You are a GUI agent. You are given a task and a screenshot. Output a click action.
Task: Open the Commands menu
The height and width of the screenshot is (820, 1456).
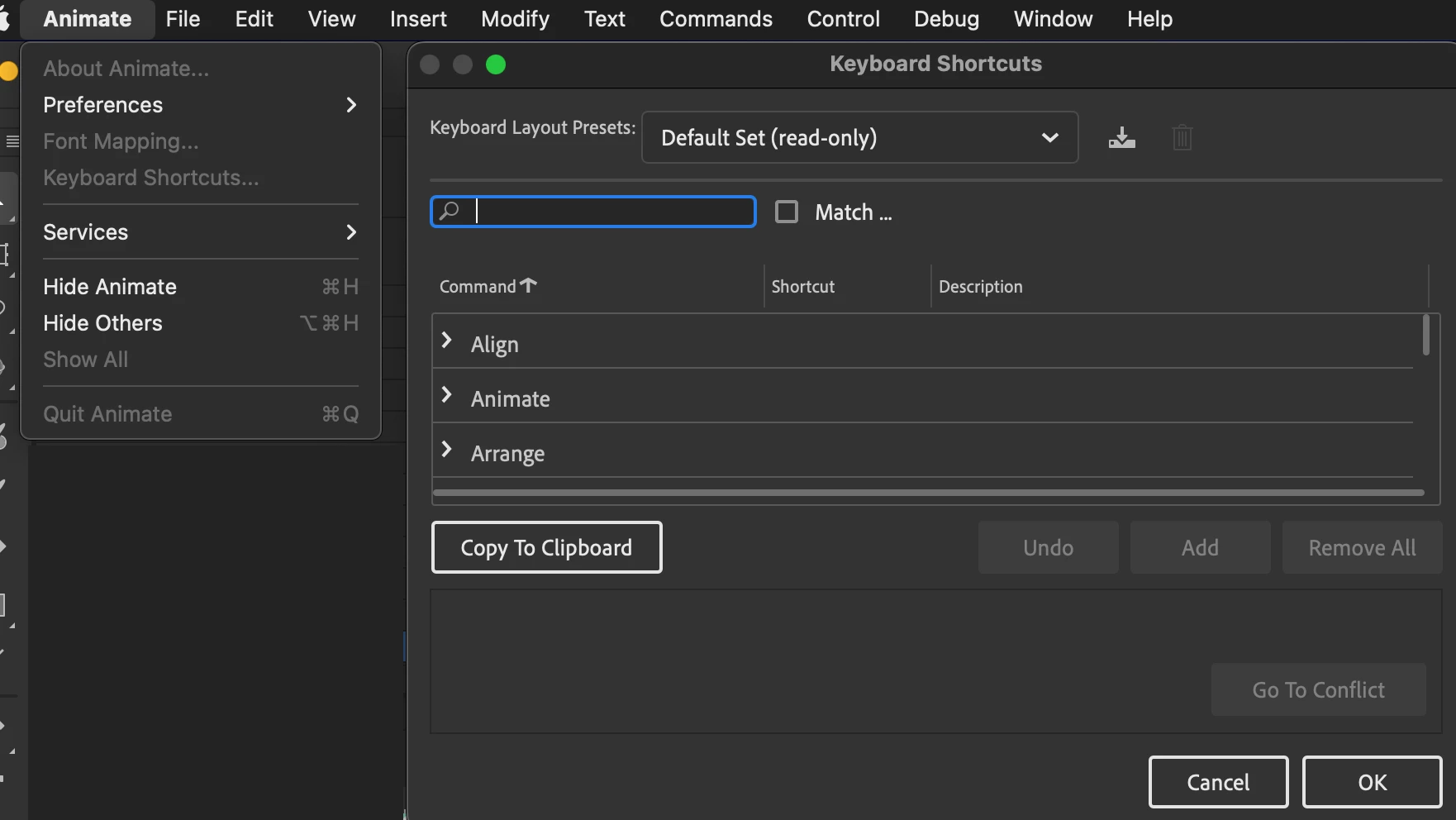716,18
